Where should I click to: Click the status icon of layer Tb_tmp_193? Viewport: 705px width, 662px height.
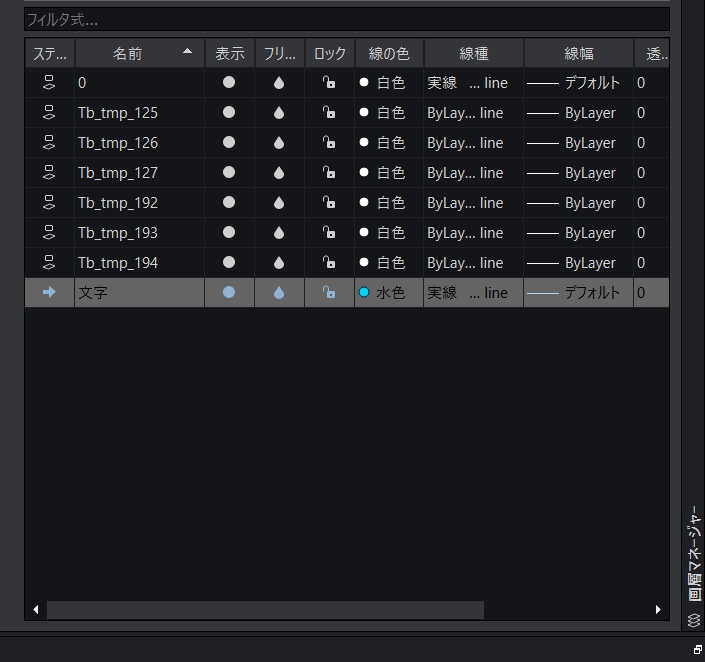[x=49, y=233]
